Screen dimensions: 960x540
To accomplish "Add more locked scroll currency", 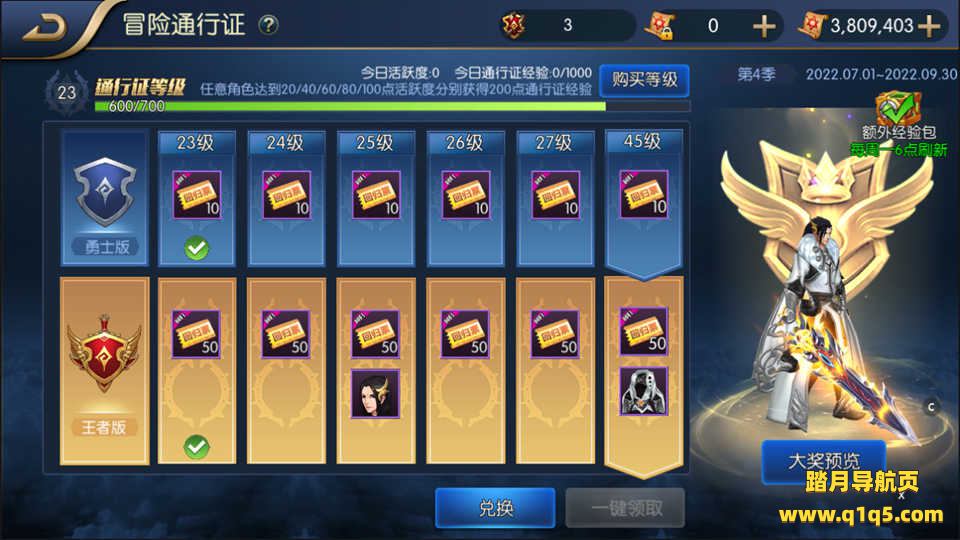I will pyautogui.click(x=763, y=26).
